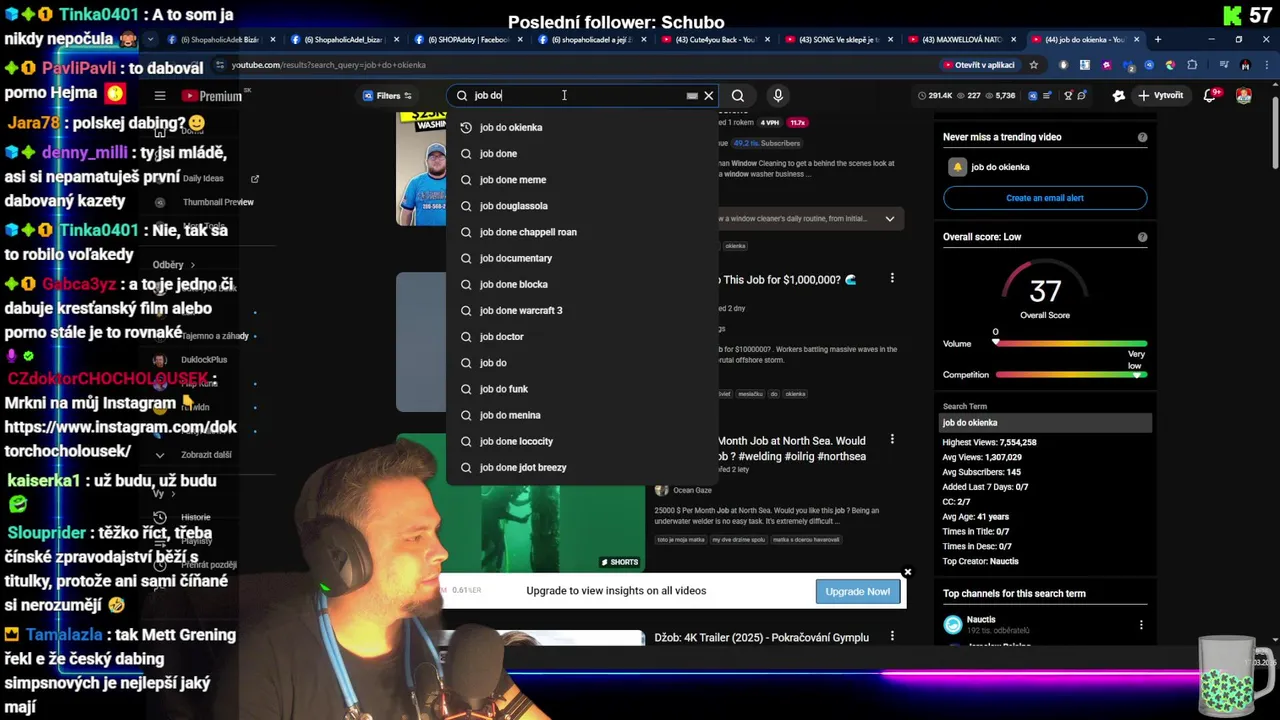Start voice search with microphone icon
Screen dimensions: 1280x720
coord(778,96)
